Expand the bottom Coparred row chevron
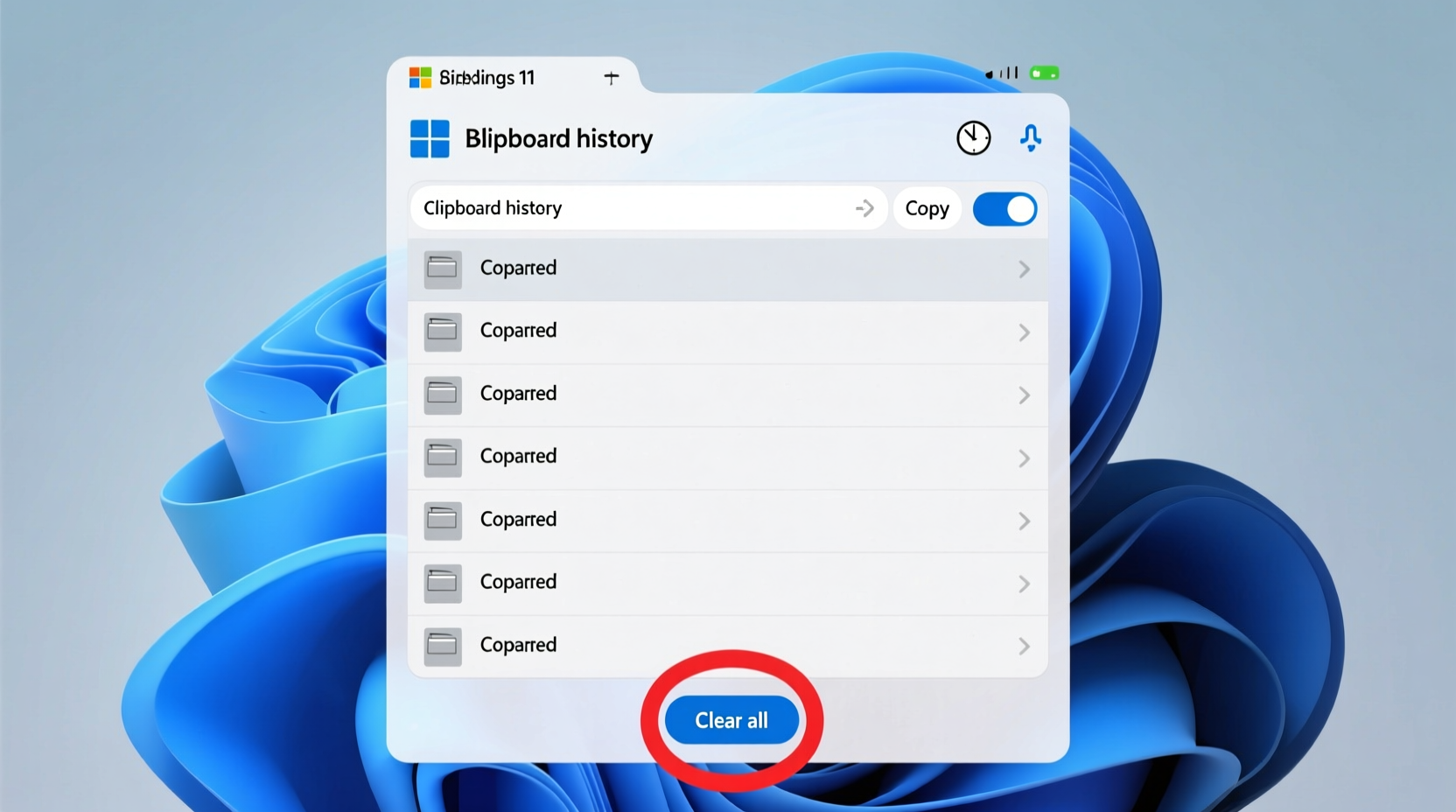 click(x=1023, y=647)
